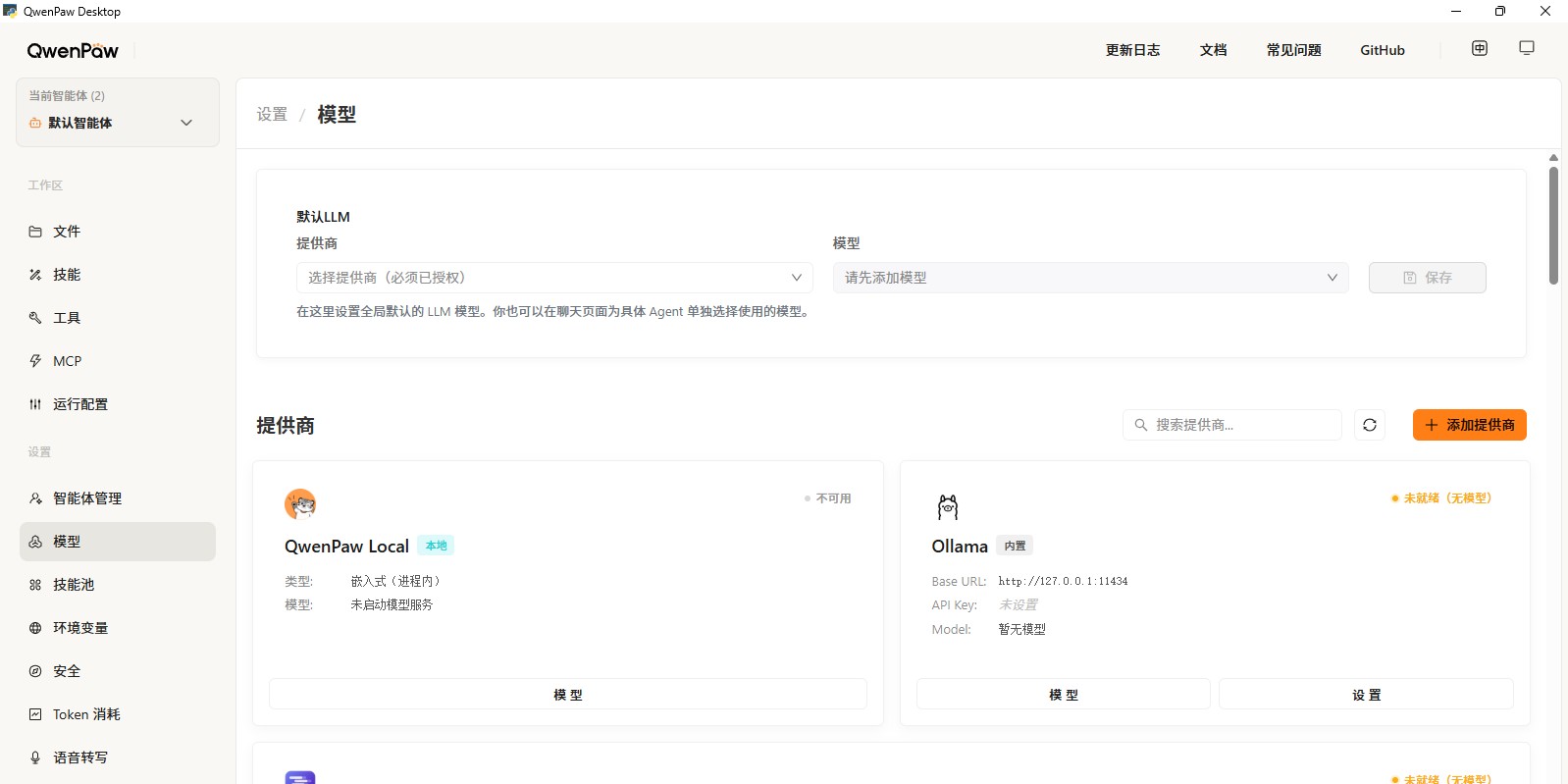
Task: Click the rightmost monitor icon in header
Action: click(x=1527, y=48)
